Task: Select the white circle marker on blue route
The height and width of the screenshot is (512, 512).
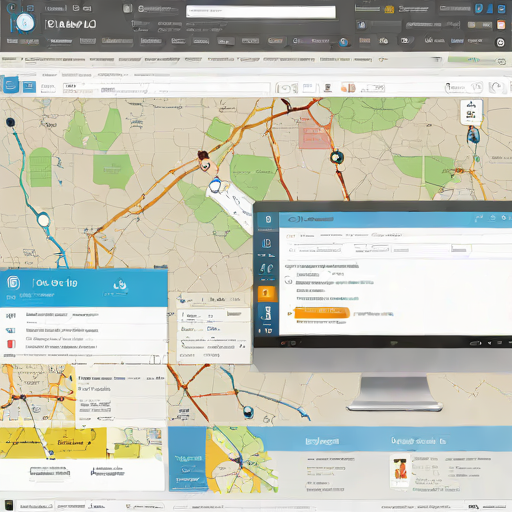Action: tap(43, 220)
